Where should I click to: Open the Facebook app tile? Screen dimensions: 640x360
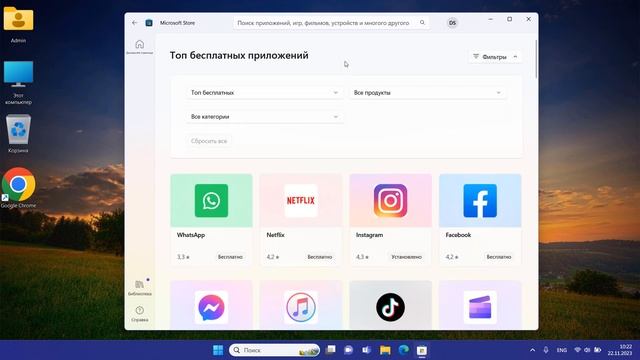click(480, 220)
